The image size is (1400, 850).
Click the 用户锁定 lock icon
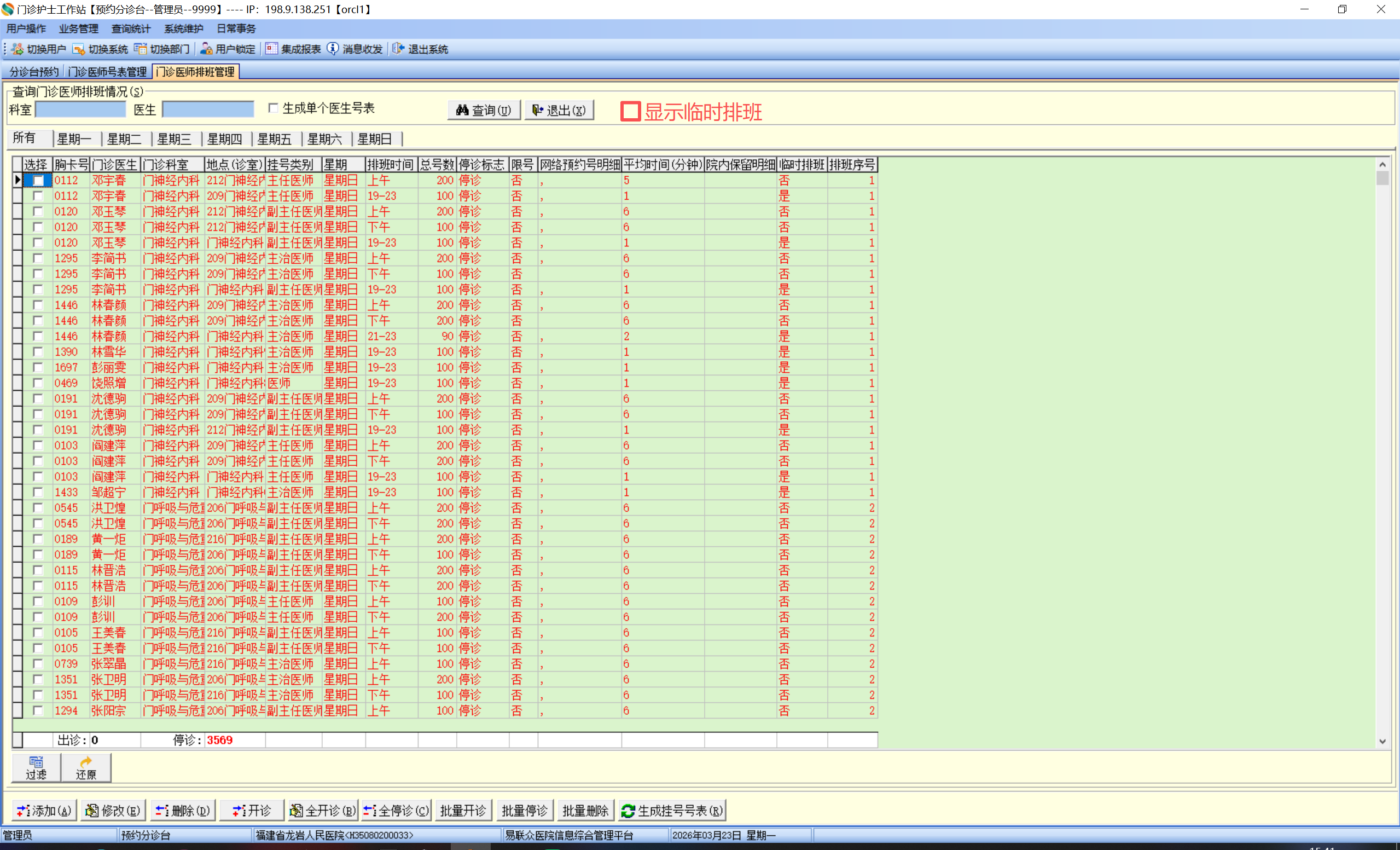(x=206, y=49)
